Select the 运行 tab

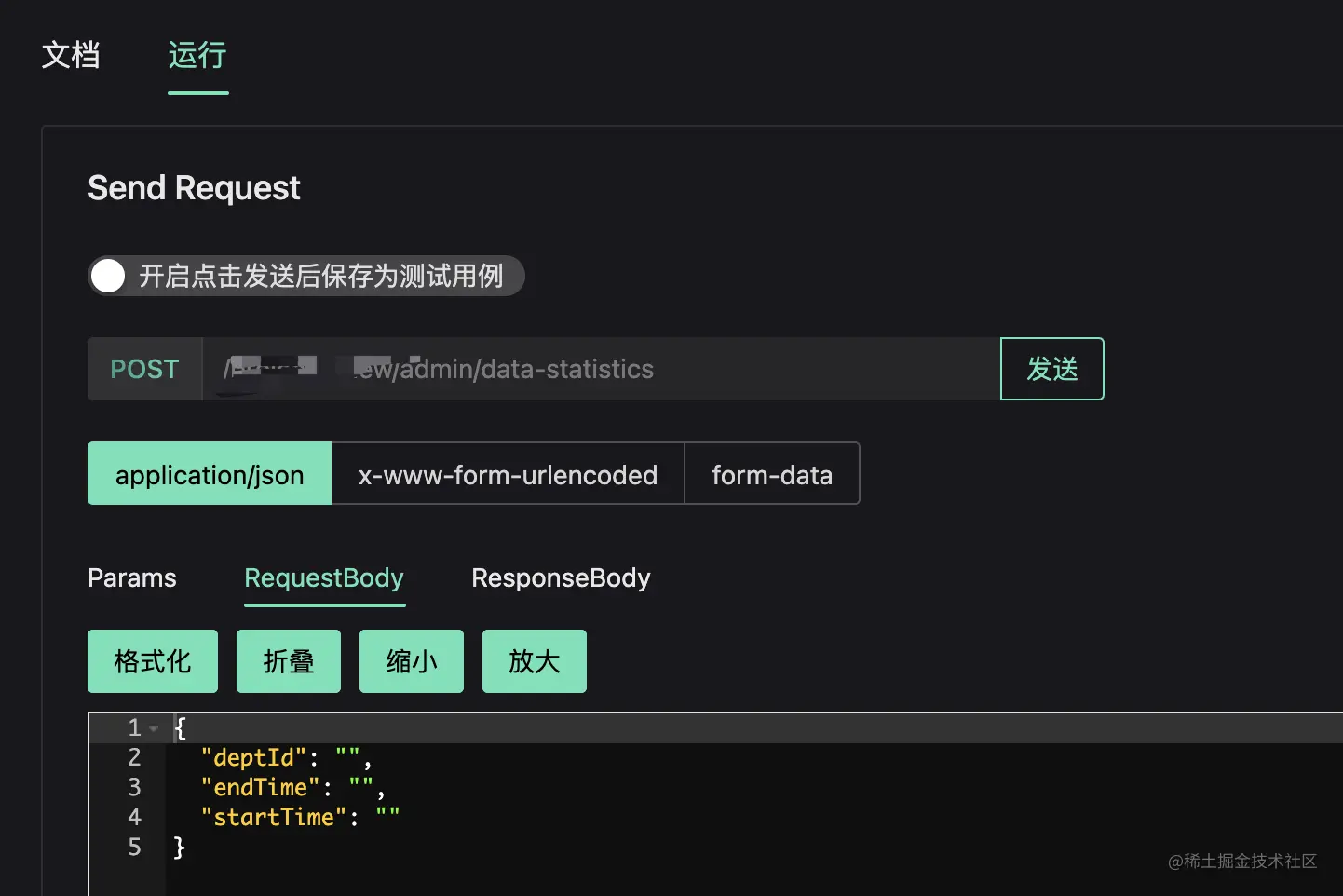(x=197, y=55)
